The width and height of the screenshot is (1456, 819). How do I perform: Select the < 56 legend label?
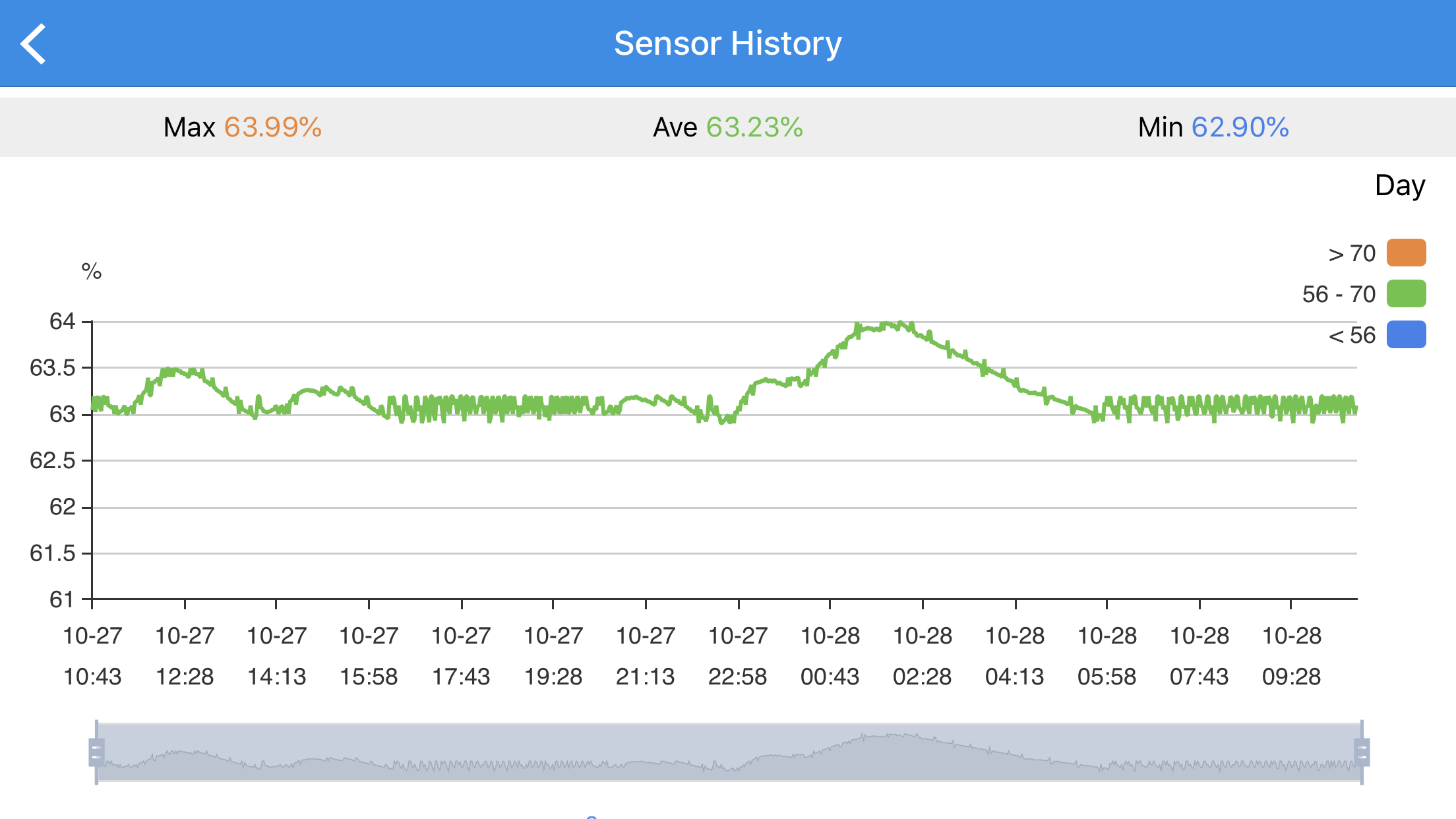(x=1352, y=335)
